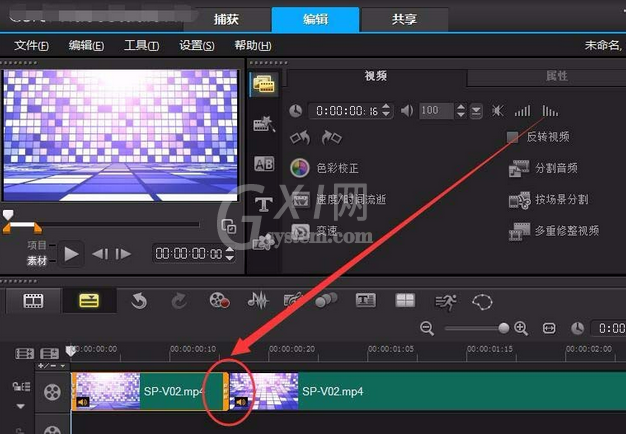Open the motion tracking runner icon
The width and height of the screenshot is (626, 434).
click(446, 302)
